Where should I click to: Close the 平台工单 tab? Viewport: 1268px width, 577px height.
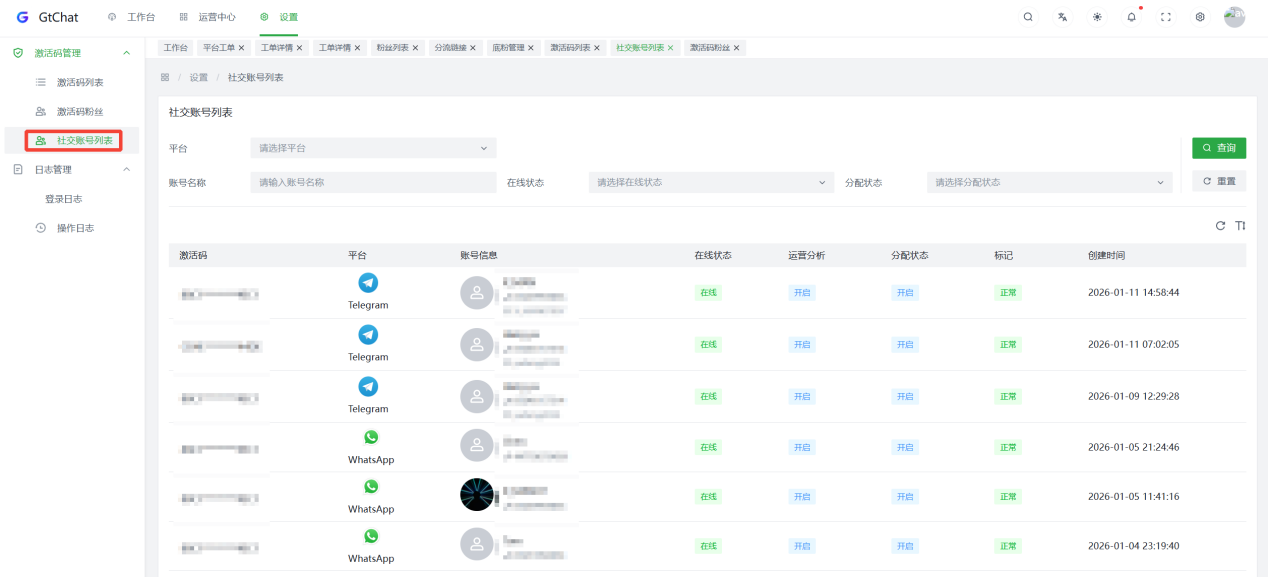(241, 48)
